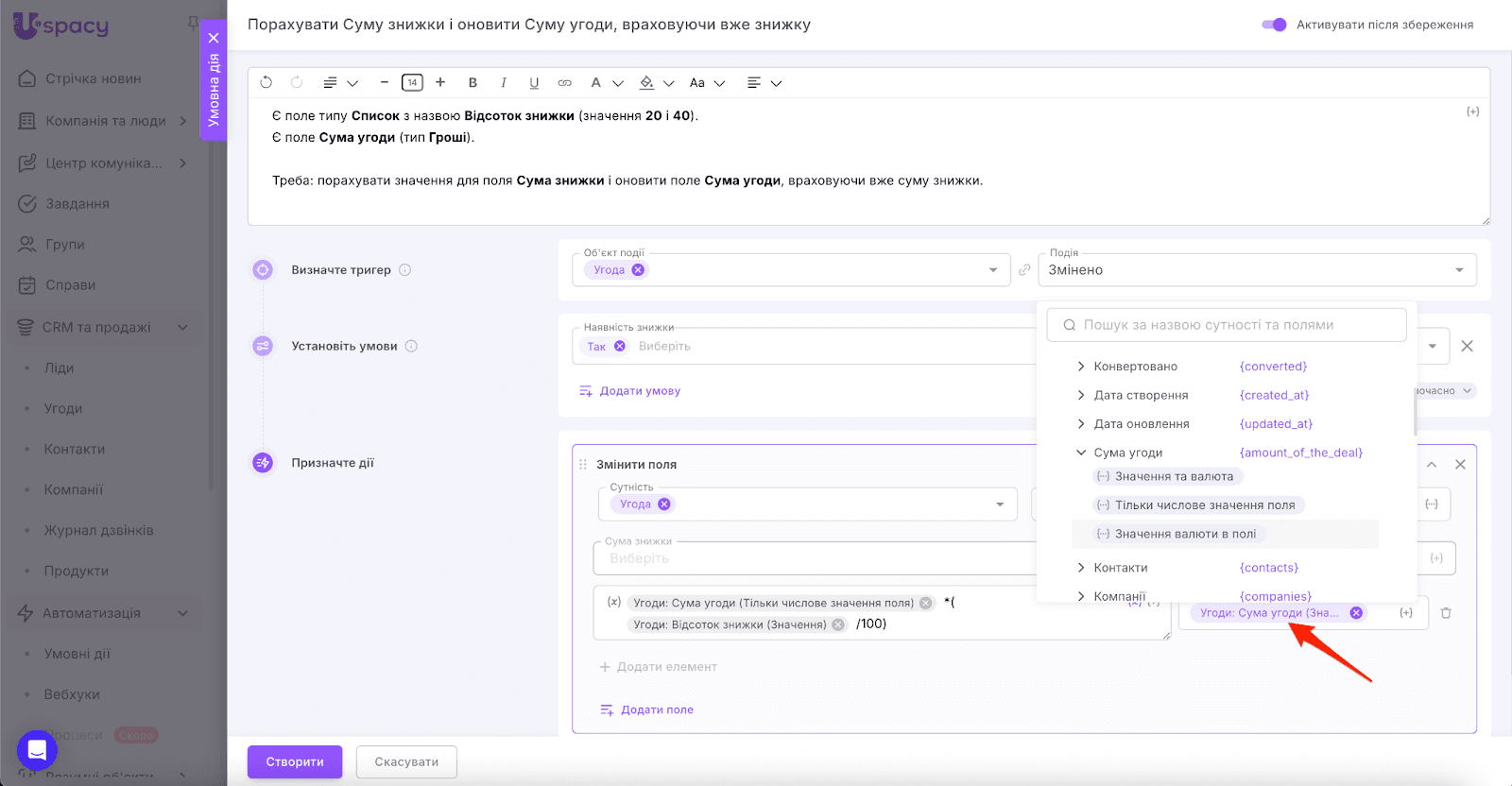1512x786 pixels.
Task: Remove the Угода tag in trigger object
Action: pos(638,270)
